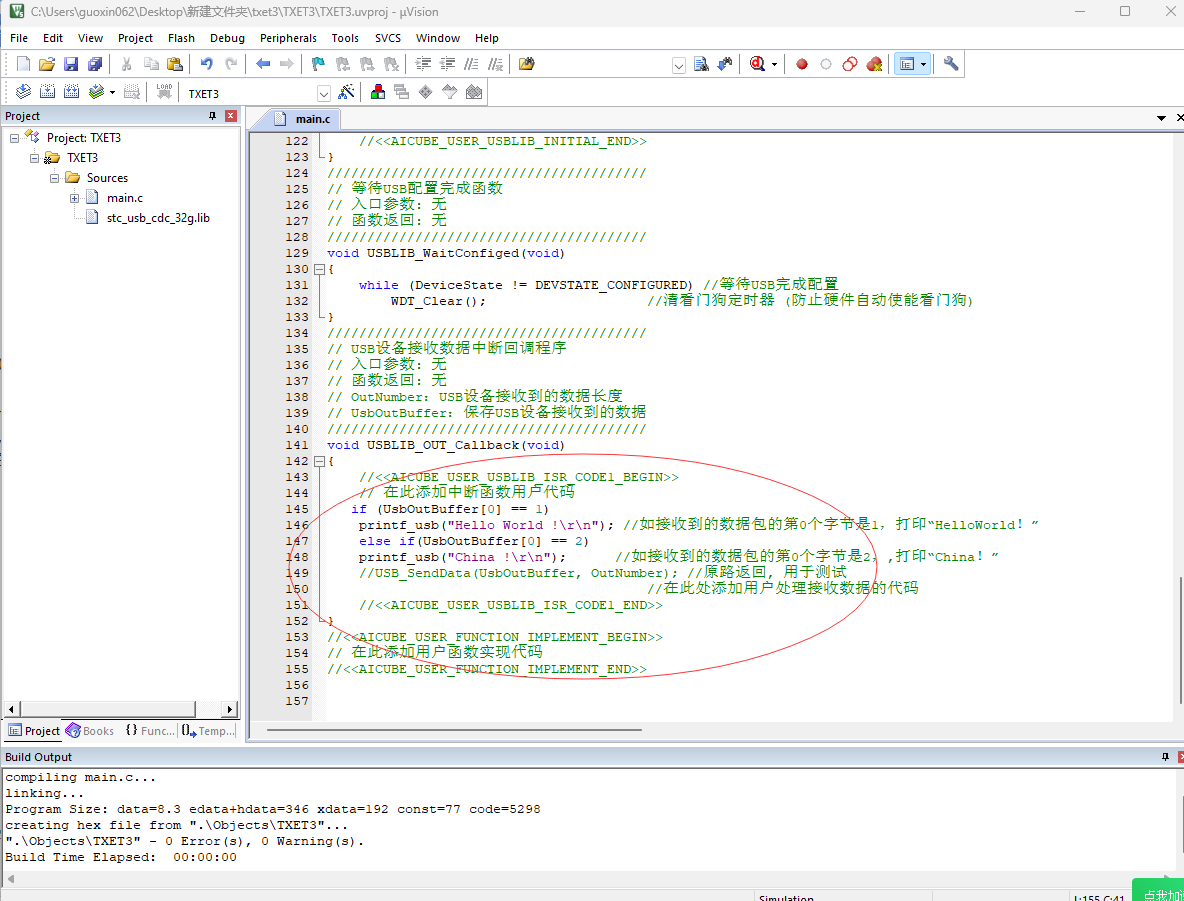Pin the Build Output panel
Image resolution: width=1184 pixels, height=901 pixels.
(x=1165, y=757)
